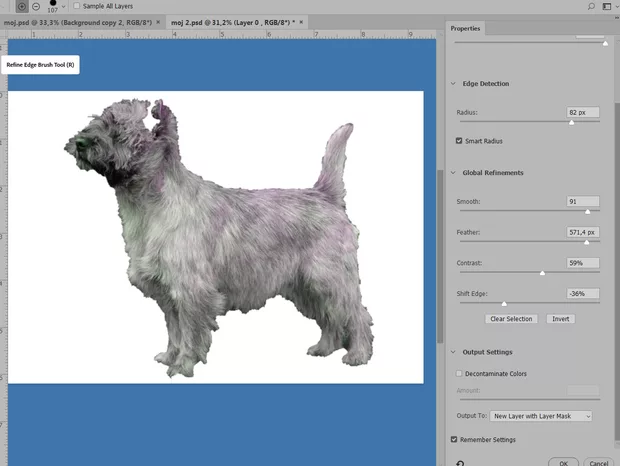Click the search magnifier icon at top right

(591, 6)
